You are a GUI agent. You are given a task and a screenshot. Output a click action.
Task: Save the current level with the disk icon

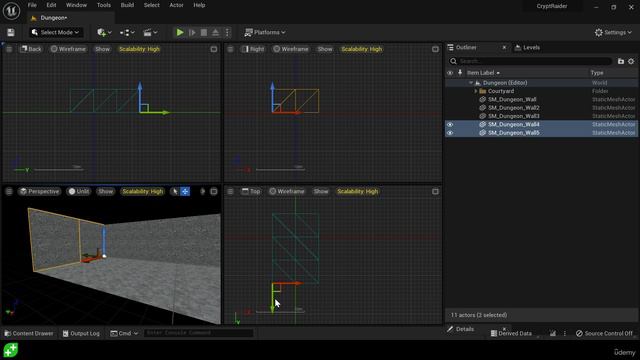pyautogui.click(x=11, y=32)
